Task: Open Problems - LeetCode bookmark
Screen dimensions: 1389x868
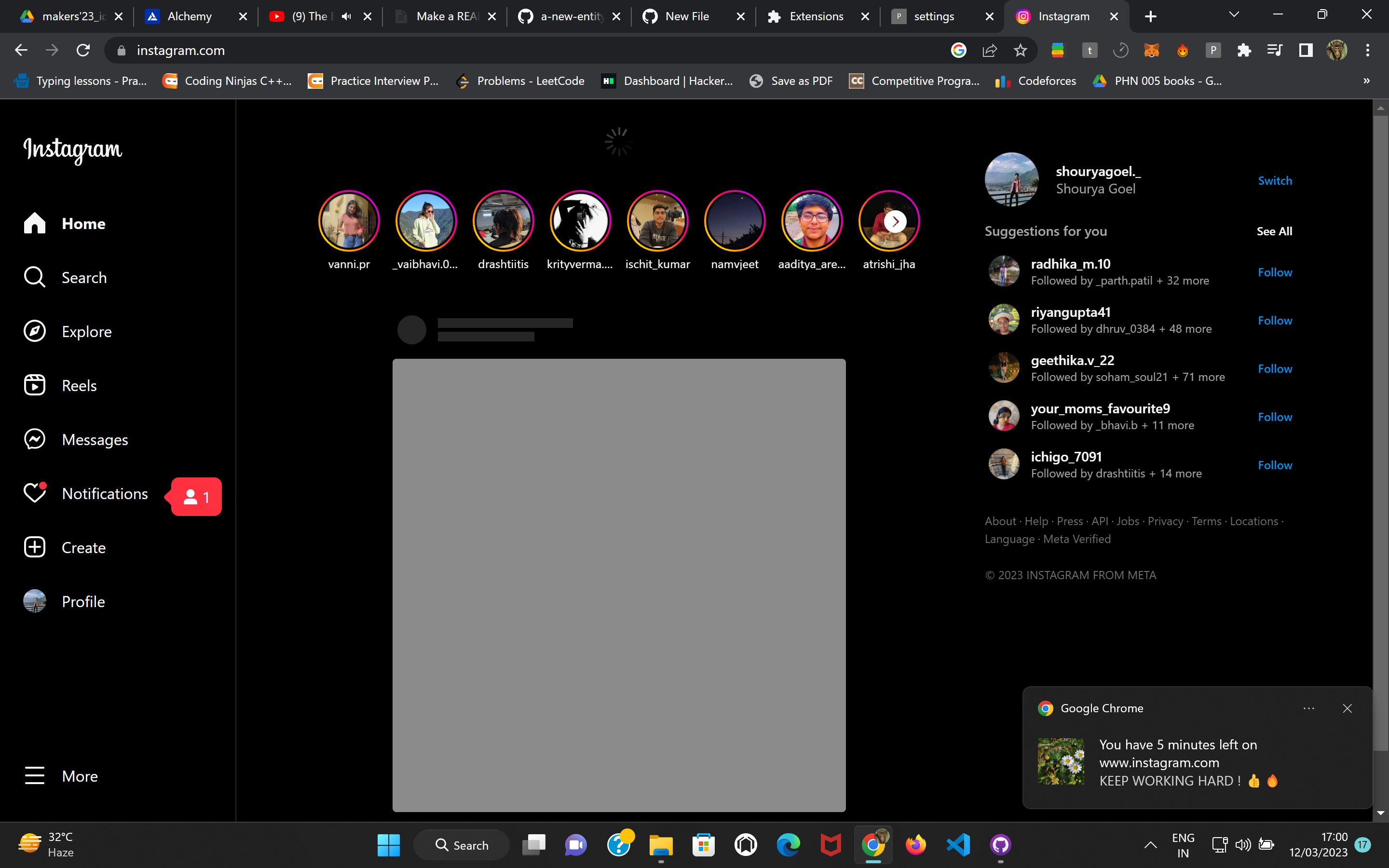Action: [520, 81]
